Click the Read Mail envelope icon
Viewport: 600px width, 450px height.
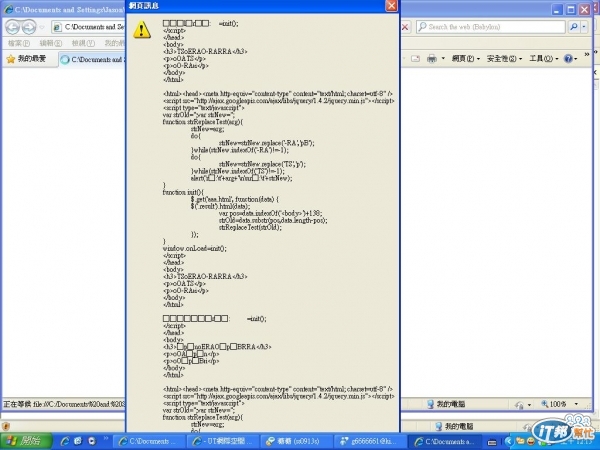(415, 59)
